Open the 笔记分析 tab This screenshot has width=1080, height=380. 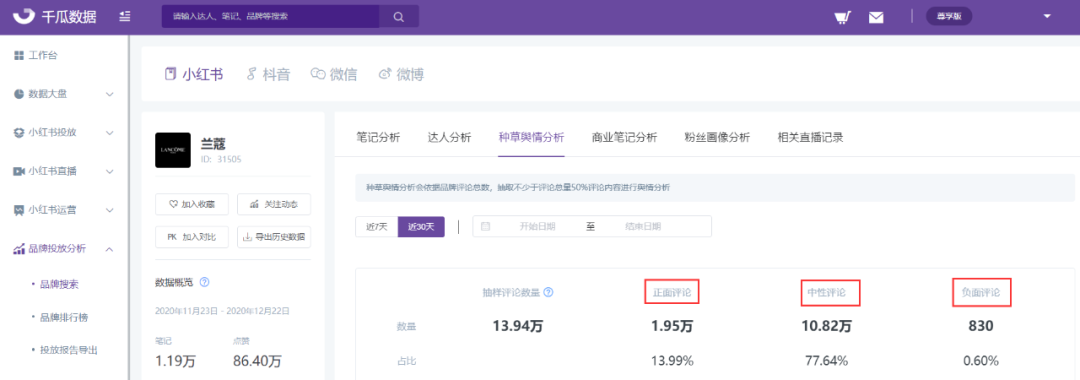click(x=378, y=137)
